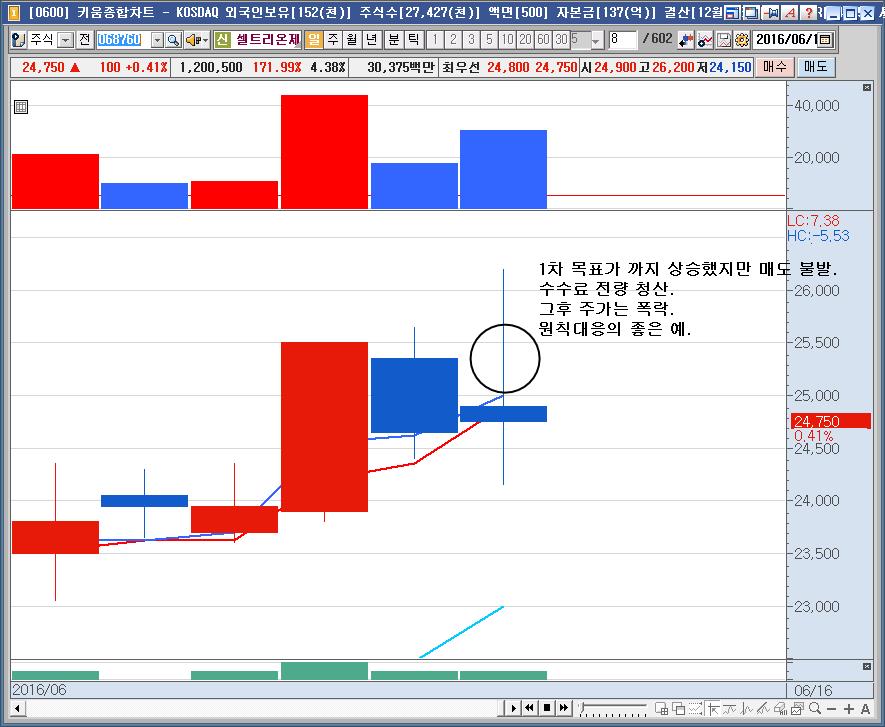
Task: Select interval button 3
Action: click(471, 40)
